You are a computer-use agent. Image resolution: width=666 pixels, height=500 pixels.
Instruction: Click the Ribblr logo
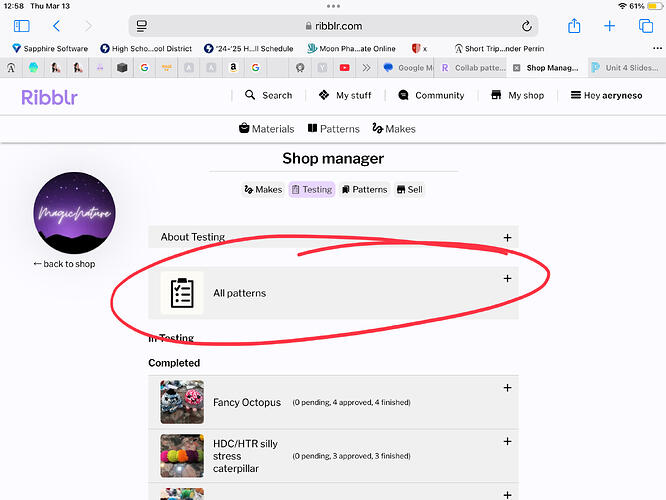point(49,97)
